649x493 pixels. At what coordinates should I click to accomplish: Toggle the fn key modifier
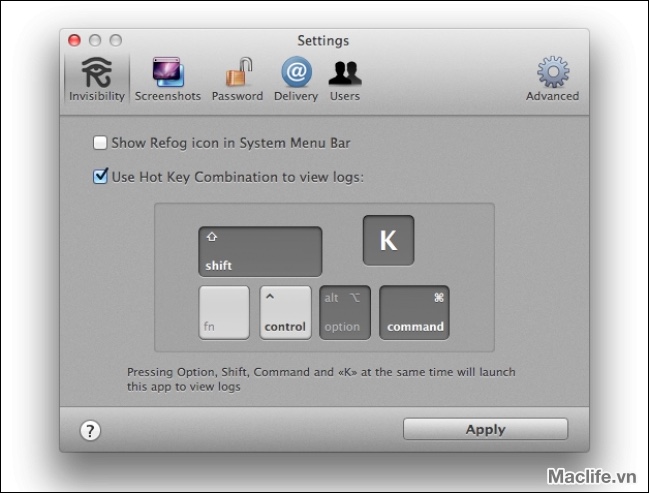pyautogui.click(x=224, y=313)
